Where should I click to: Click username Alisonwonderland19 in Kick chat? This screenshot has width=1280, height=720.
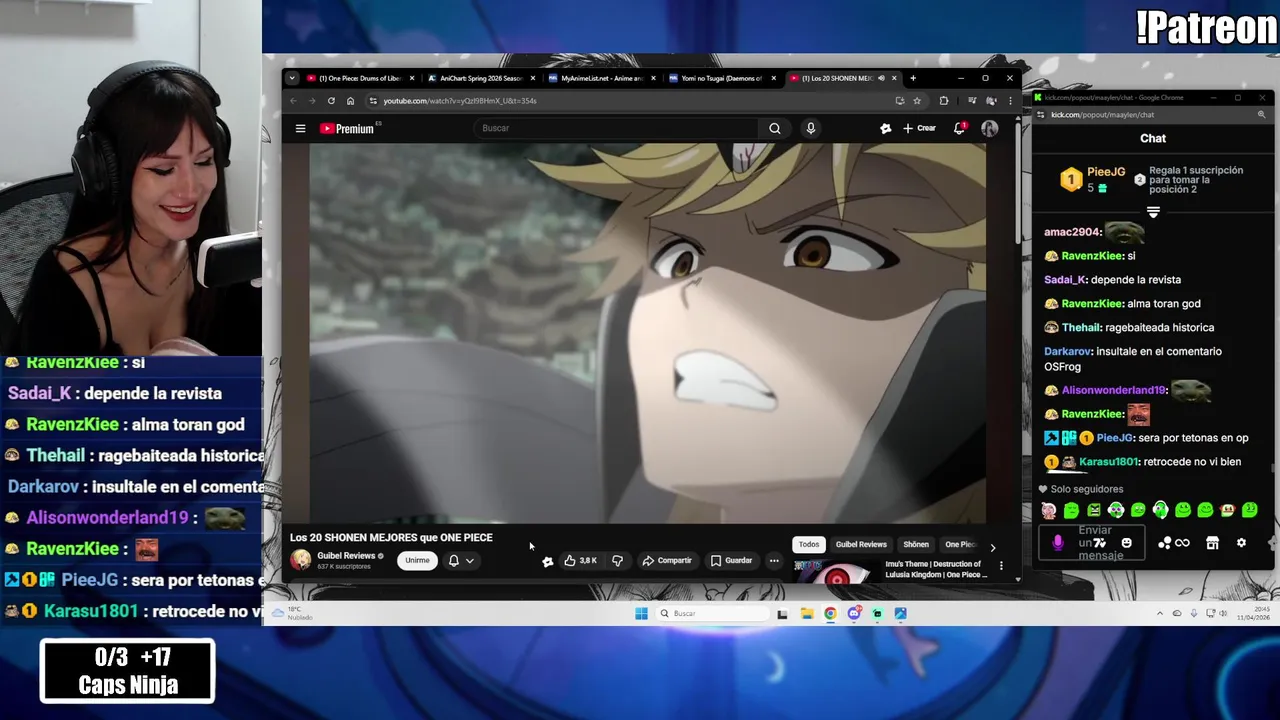[x=1113, y=390]
